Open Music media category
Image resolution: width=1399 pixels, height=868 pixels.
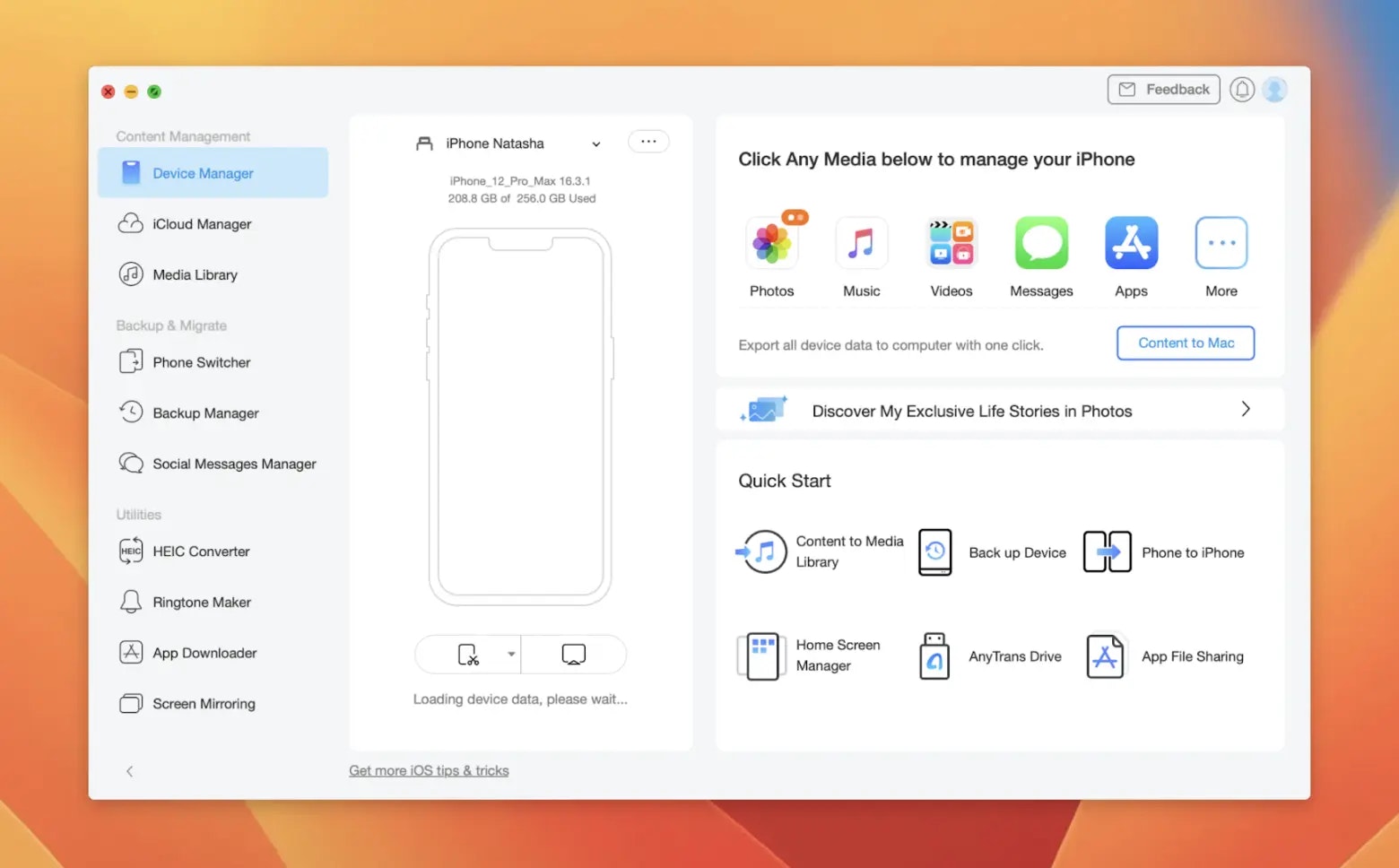pyautogui.click(x=861, y=244)
